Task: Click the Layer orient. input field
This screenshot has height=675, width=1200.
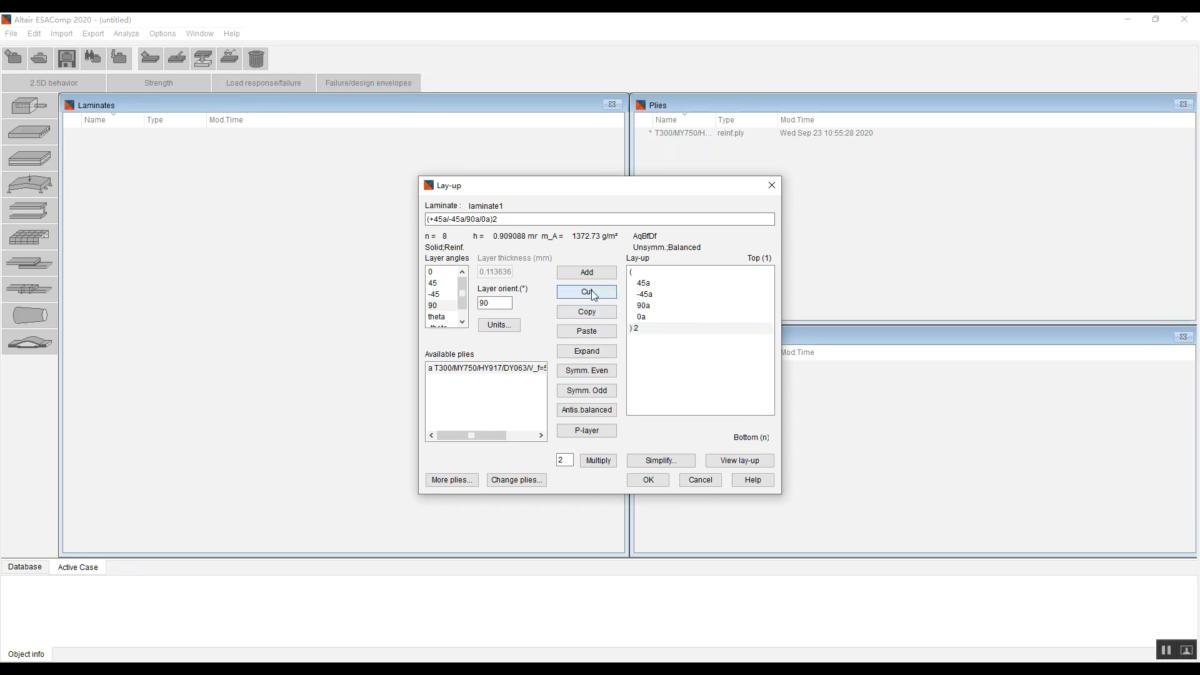Action: 495,303
